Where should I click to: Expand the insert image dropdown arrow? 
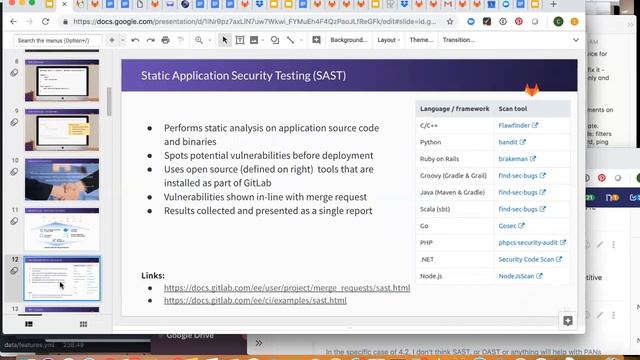point(262,40)
